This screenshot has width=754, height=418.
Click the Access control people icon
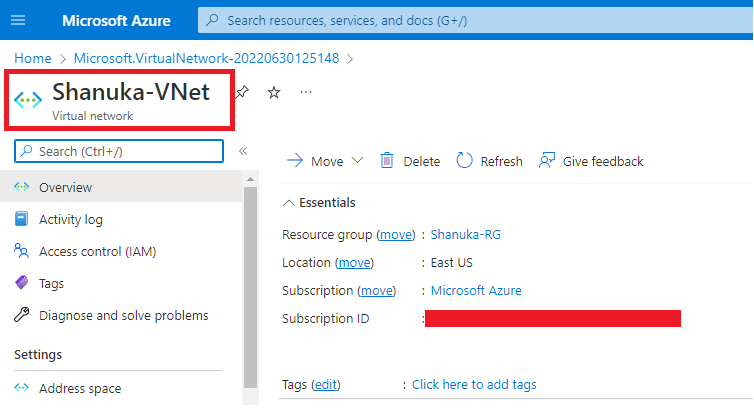[x=21, y=251]
